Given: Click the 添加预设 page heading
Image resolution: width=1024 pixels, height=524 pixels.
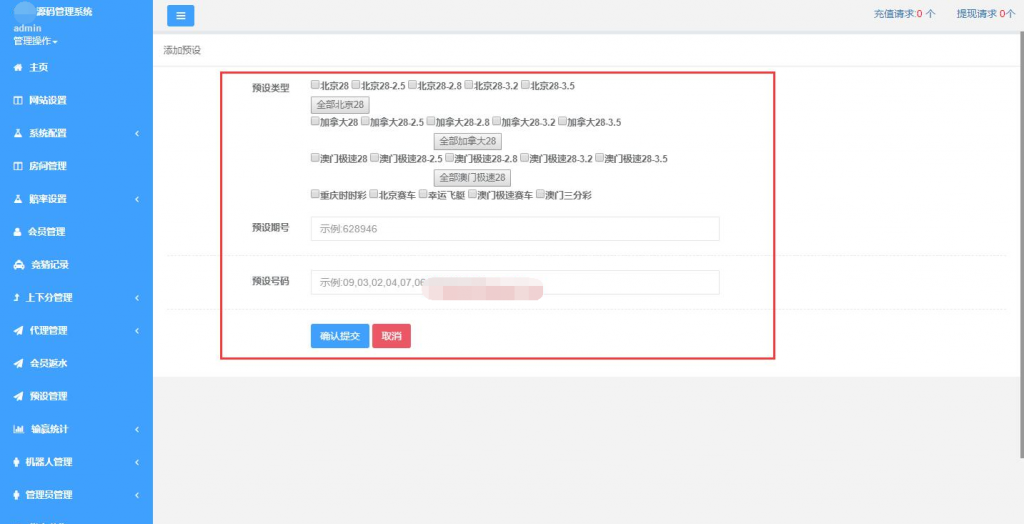Looking at the screenshot, I should 182,50.
